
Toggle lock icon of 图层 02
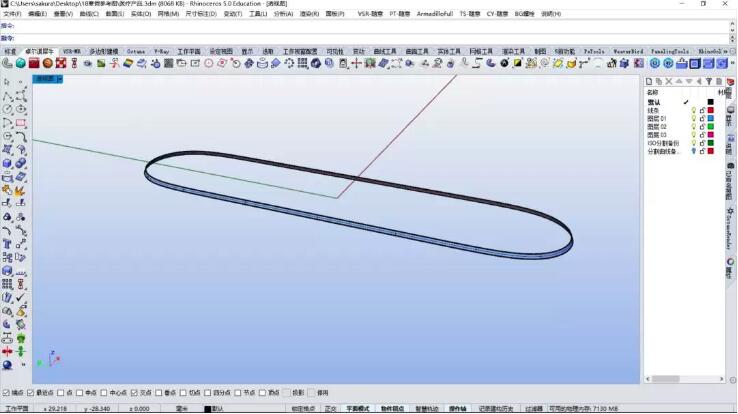702,127
